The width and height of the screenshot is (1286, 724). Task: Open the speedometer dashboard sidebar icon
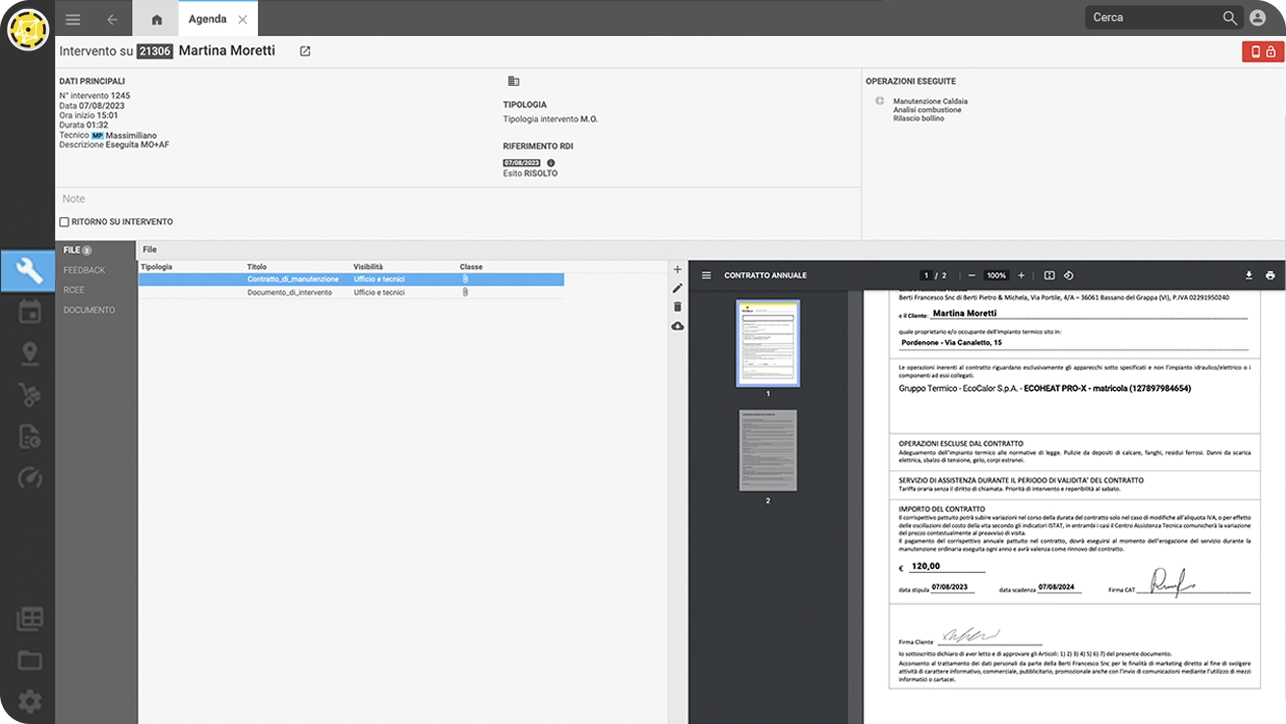[29, 478]
